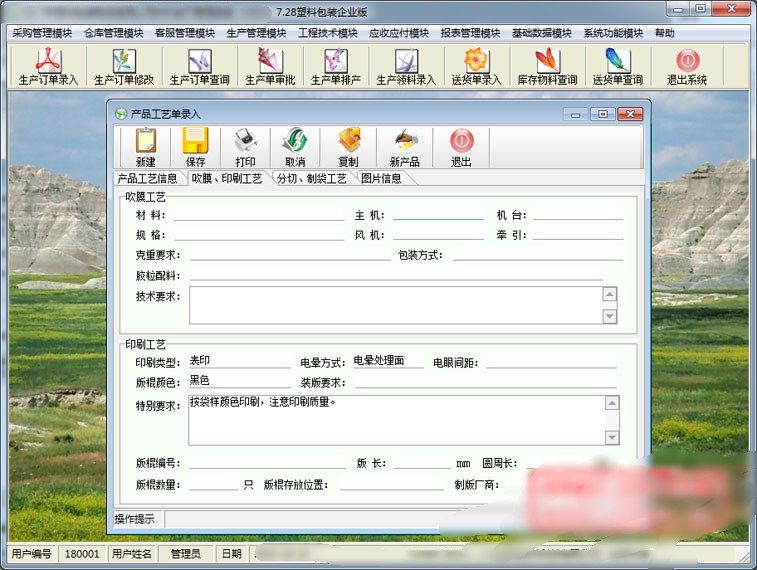
Task: Open 应收应付模块 menu
Action: point(400,33)
